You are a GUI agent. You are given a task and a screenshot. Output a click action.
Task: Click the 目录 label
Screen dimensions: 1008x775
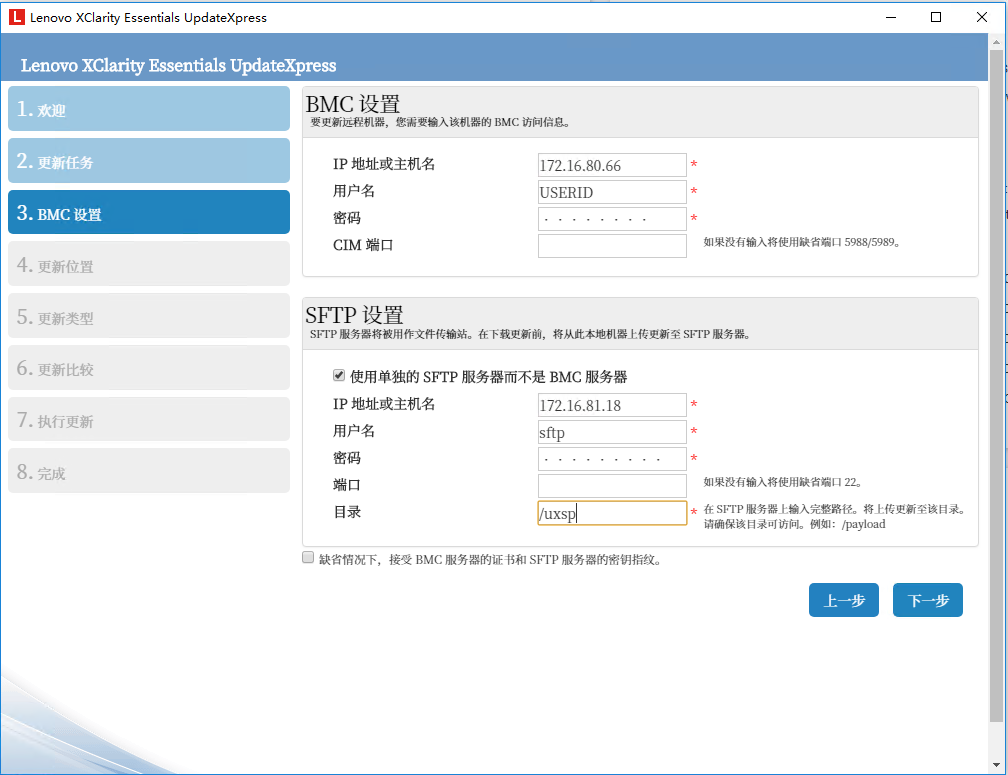[347, 512]
